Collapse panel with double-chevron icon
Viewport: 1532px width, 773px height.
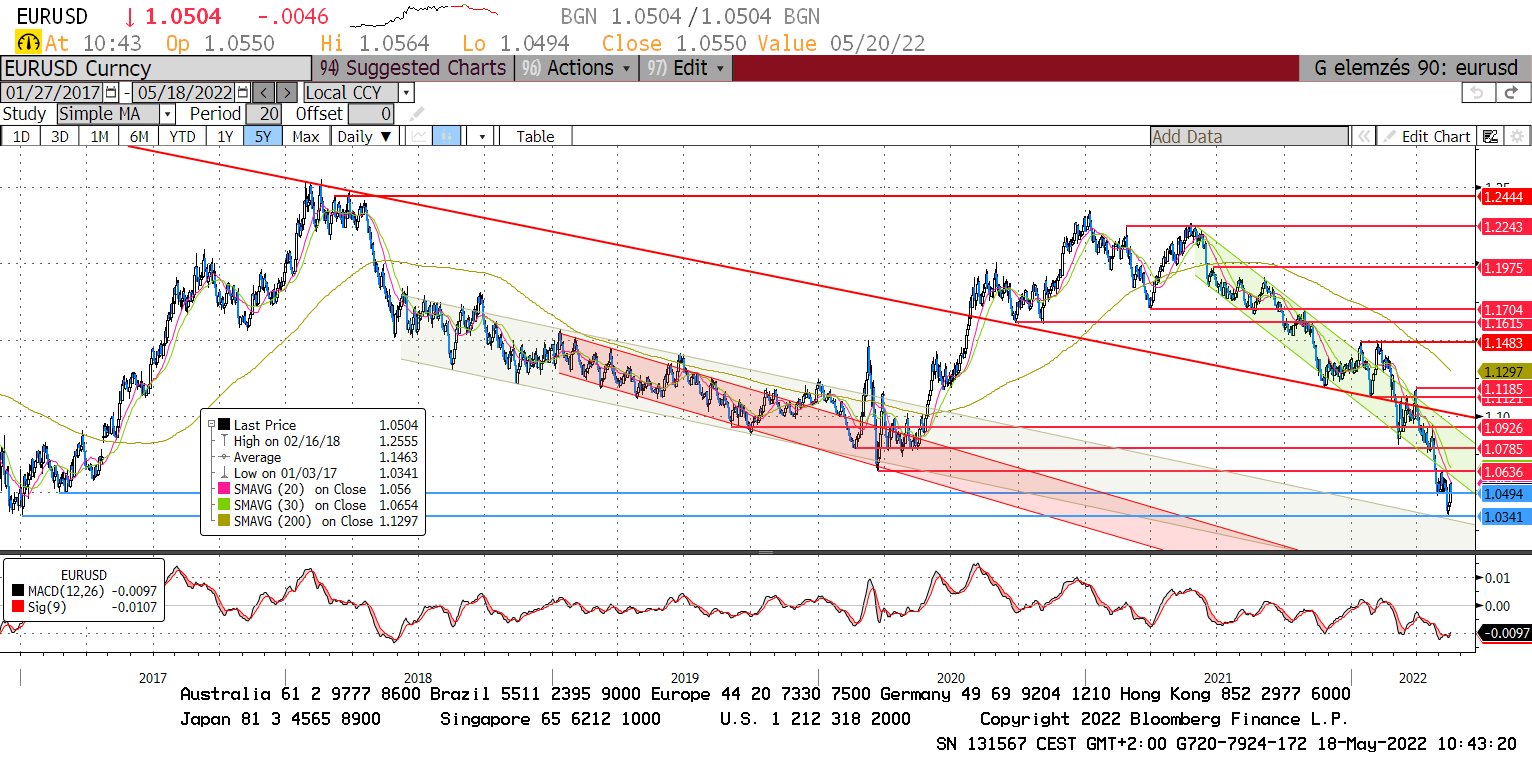click(x=1363, y=136)
